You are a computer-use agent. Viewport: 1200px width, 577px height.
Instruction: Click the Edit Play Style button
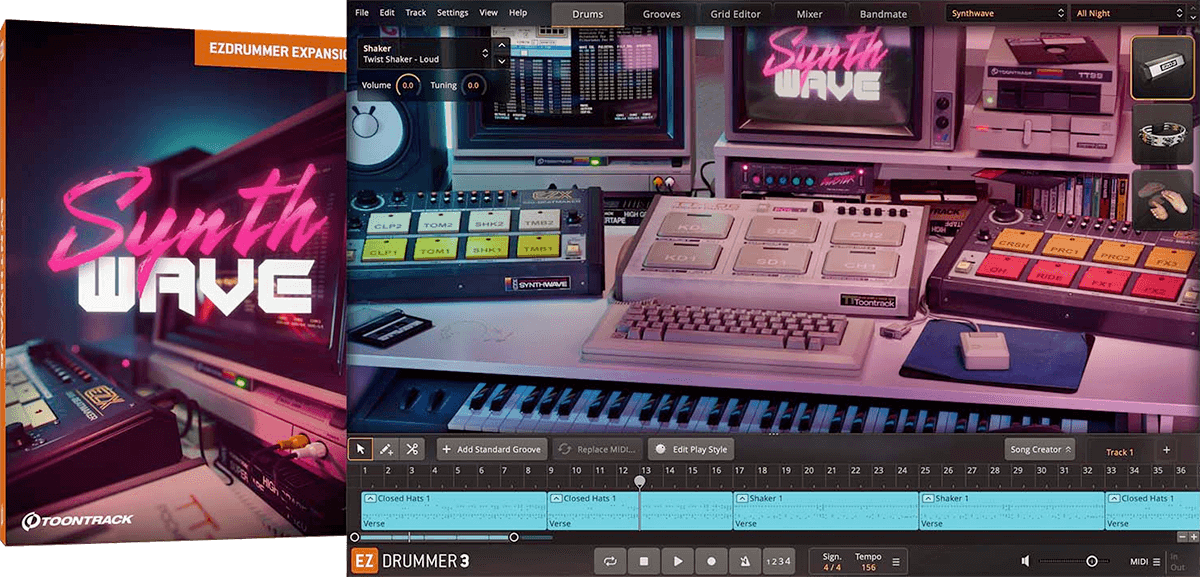pos(691,450)
